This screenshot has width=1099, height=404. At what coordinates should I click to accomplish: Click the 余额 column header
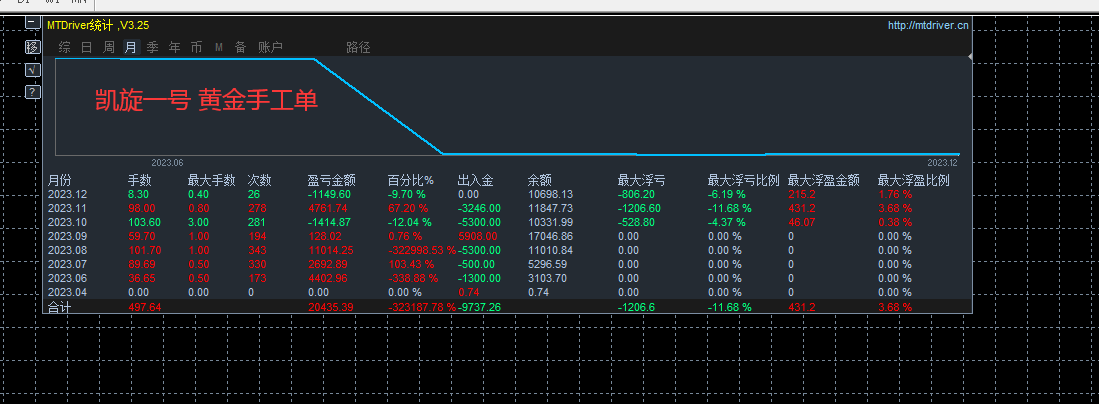click(x=540, y=181)
